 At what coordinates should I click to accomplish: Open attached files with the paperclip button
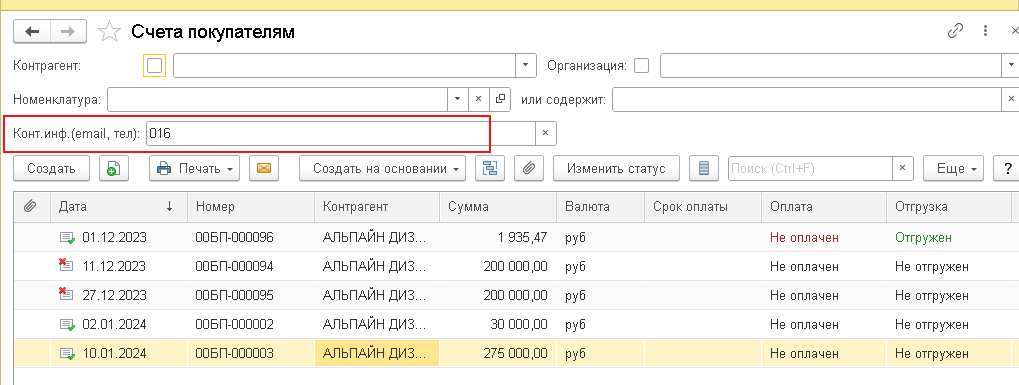tap(529, 168)
